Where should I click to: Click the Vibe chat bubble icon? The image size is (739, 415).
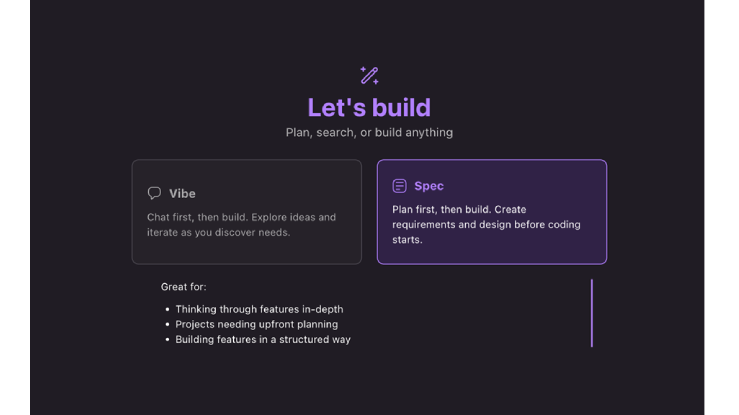point(154,193)
